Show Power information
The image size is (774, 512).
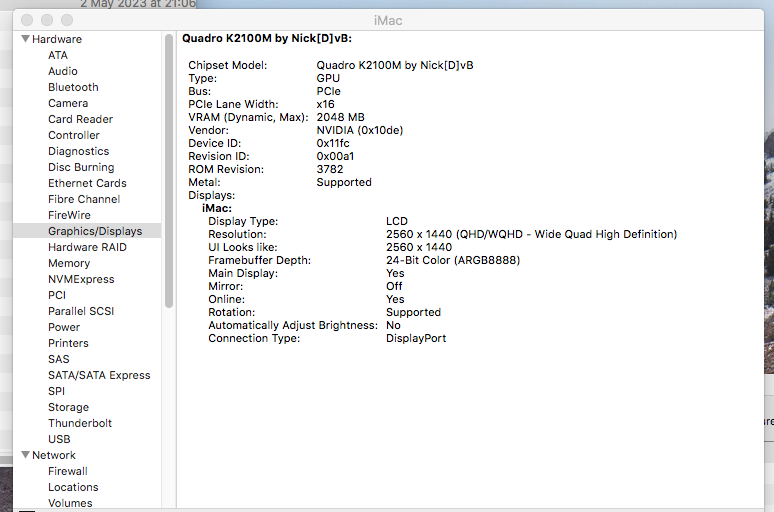[x=64, y=327]
